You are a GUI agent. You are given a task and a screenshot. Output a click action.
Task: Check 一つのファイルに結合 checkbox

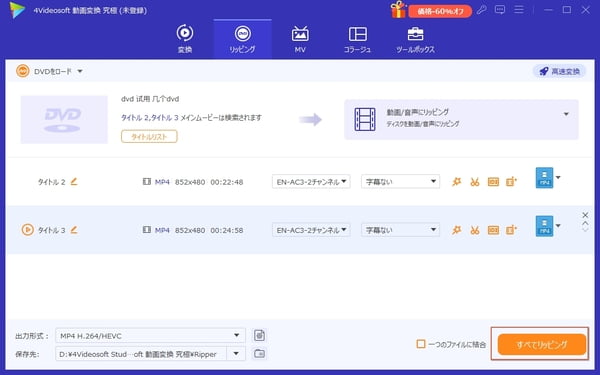pos(421,344)
